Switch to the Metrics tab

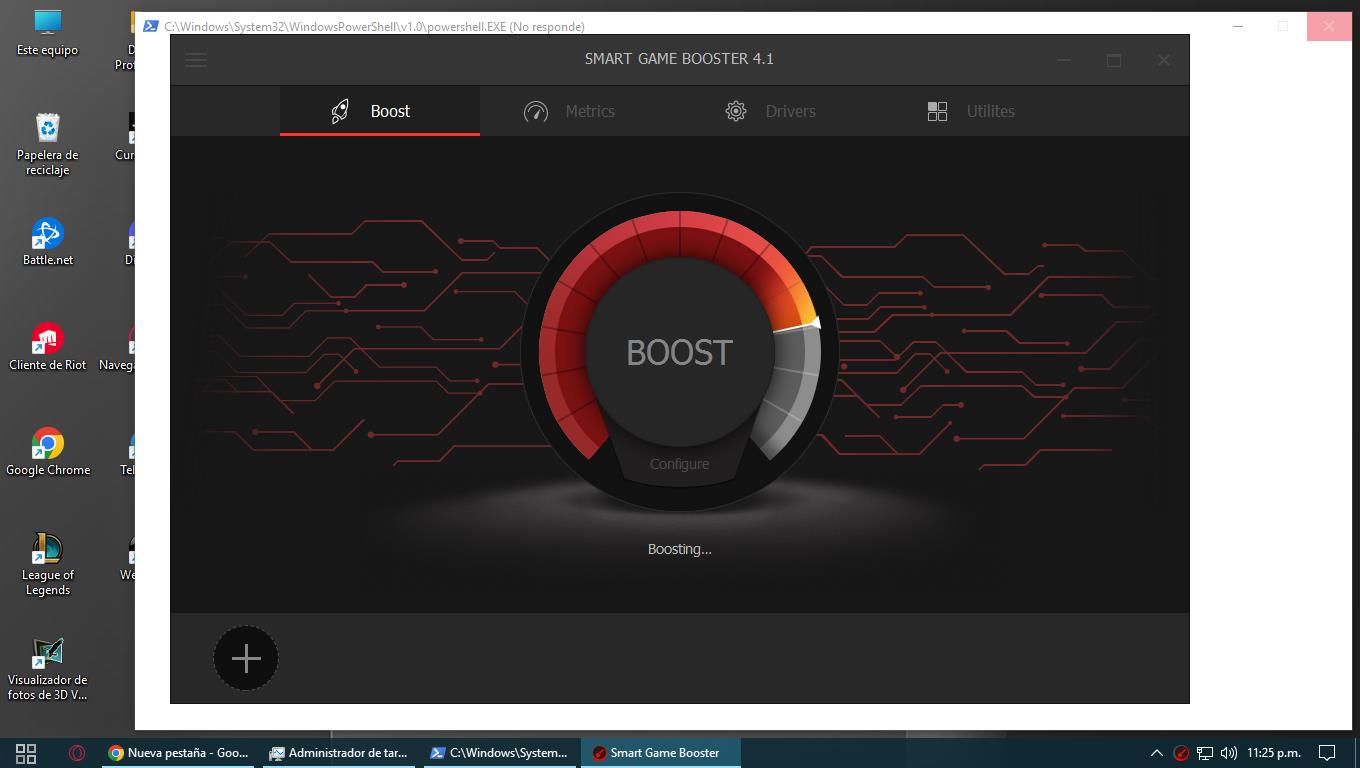pyautogui.click(x=589, y=111)
